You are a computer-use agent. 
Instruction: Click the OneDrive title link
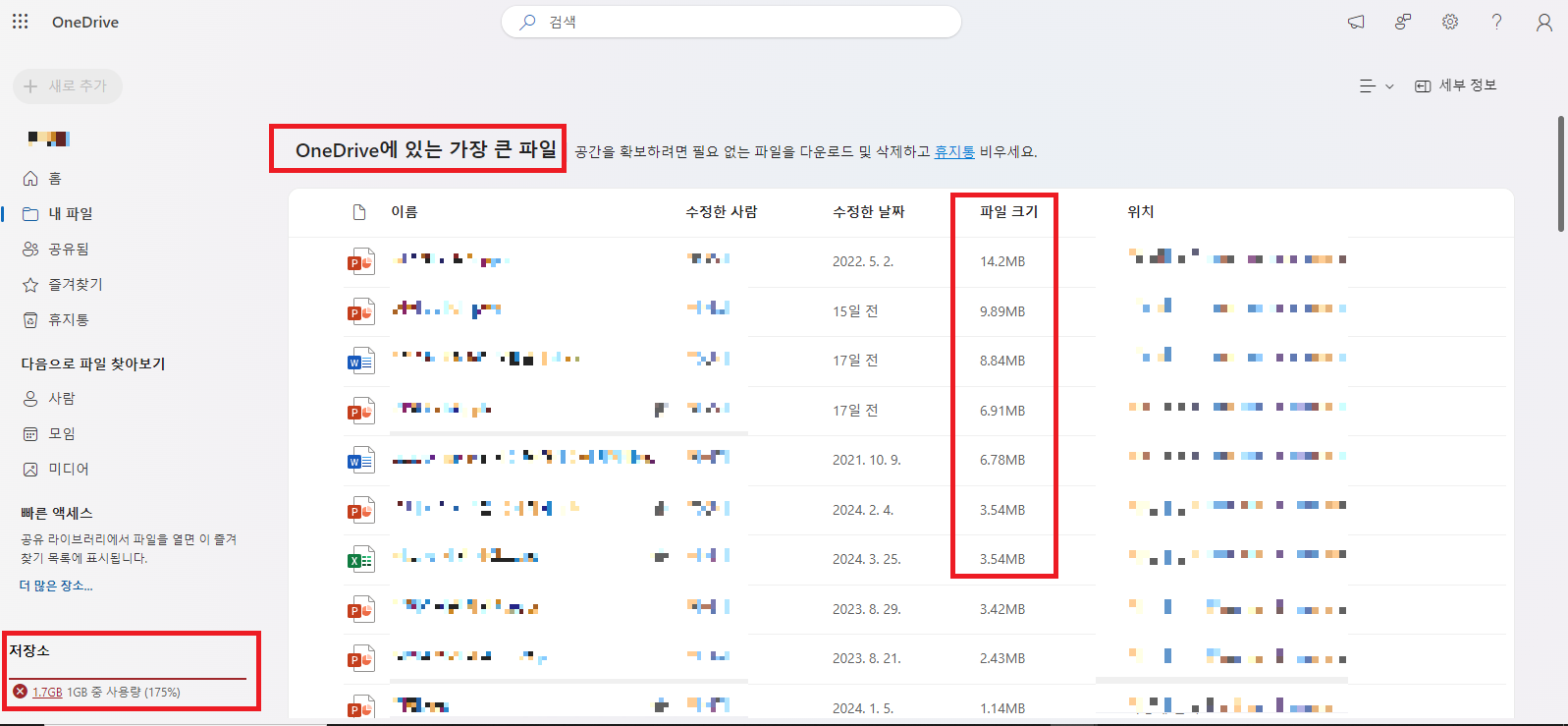tap(85, 22)
